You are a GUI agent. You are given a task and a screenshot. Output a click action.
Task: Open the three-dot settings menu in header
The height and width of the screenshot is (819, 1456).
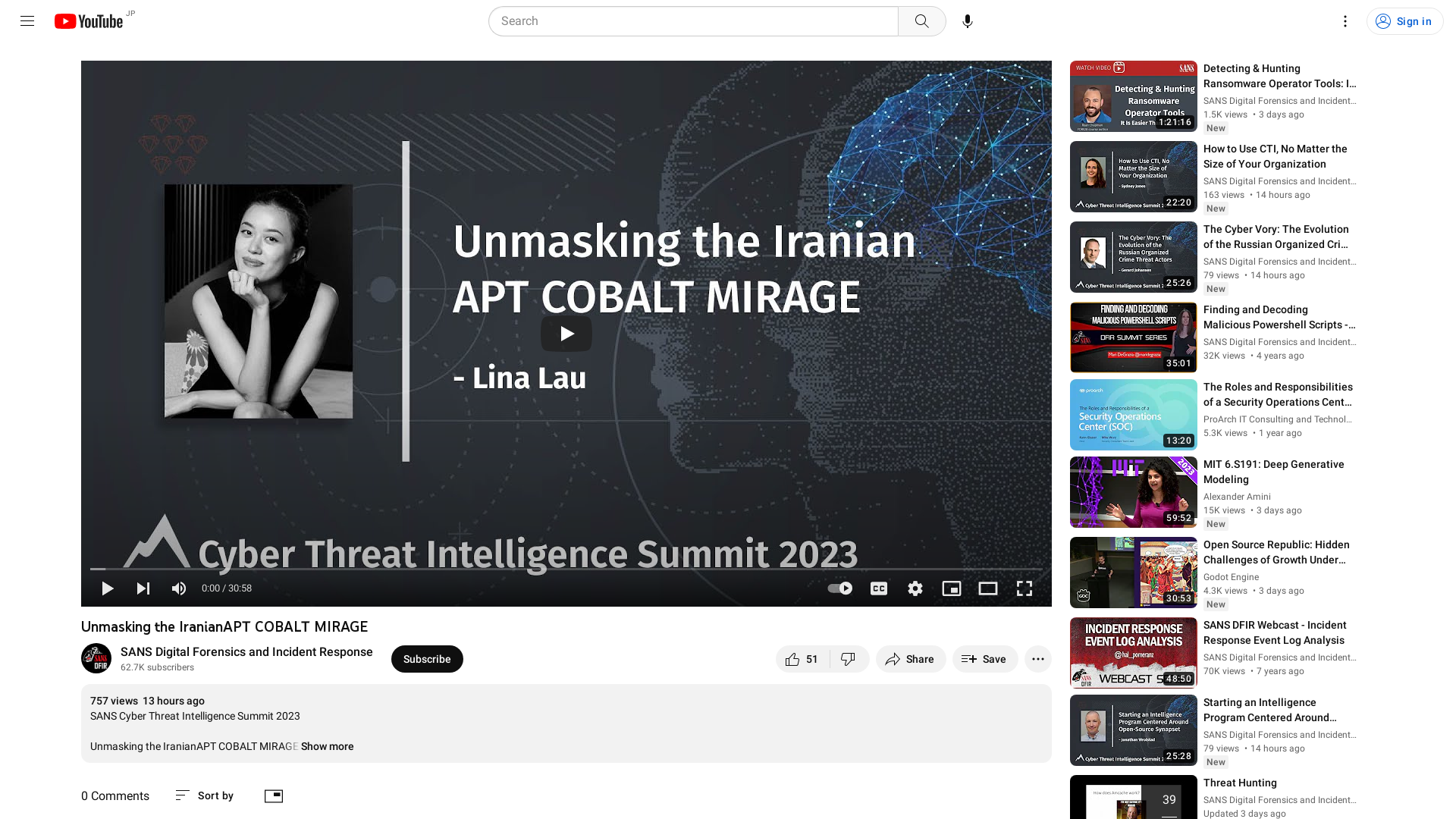[x=1345, y=21]
